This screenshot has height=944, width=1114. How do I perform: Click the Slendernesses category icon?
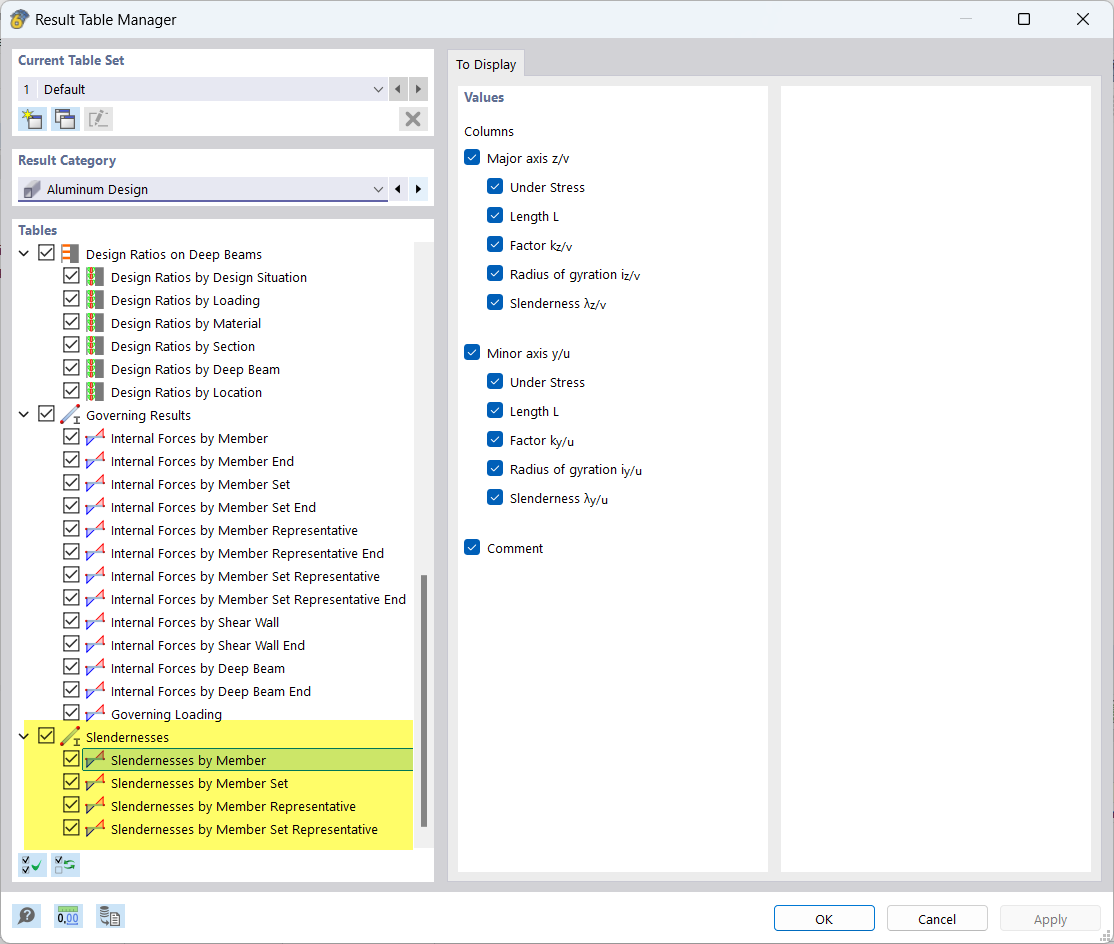[x=70, y=737]
